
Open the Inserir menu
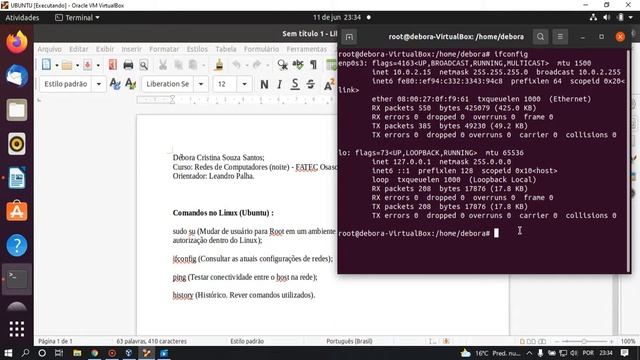click(131, 49)
